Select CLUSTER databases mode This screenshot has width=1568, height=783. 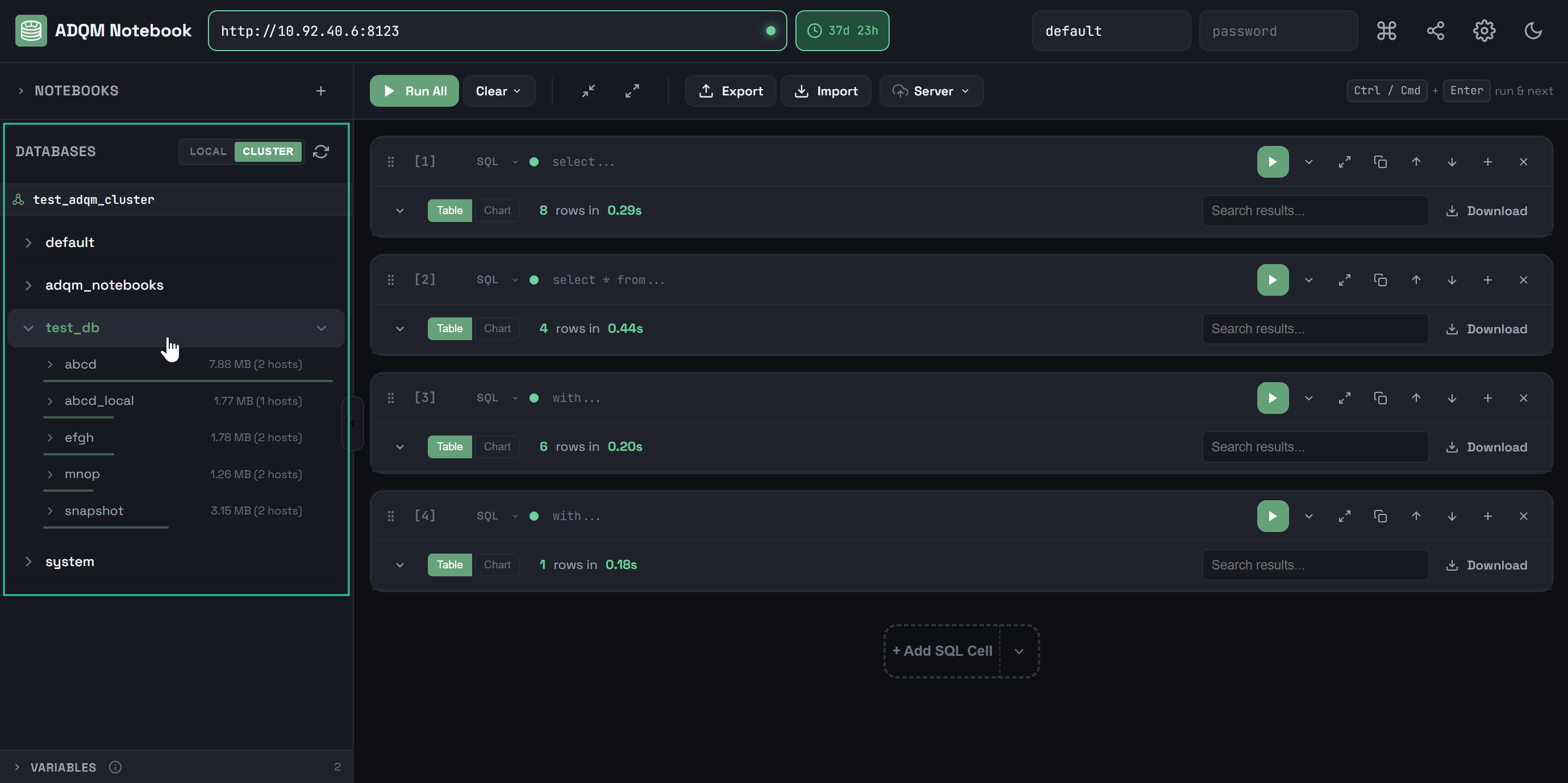[x=268, y=152]
